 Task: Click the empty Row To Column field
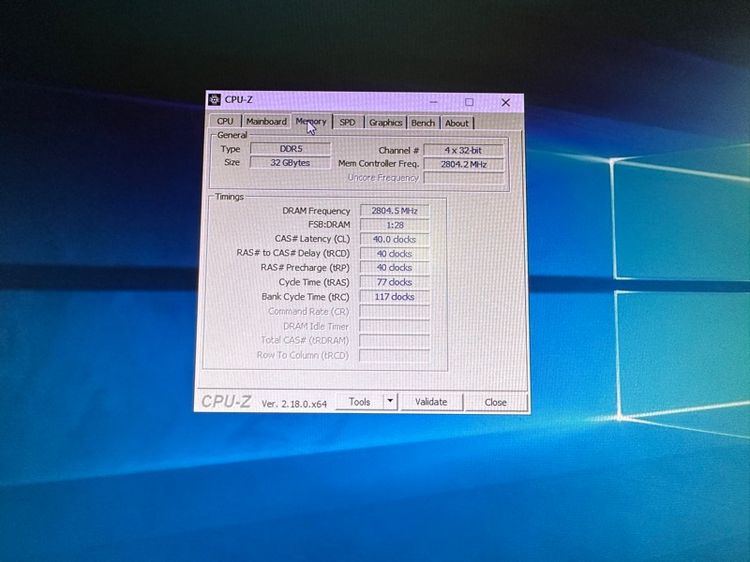coord(395,355)
